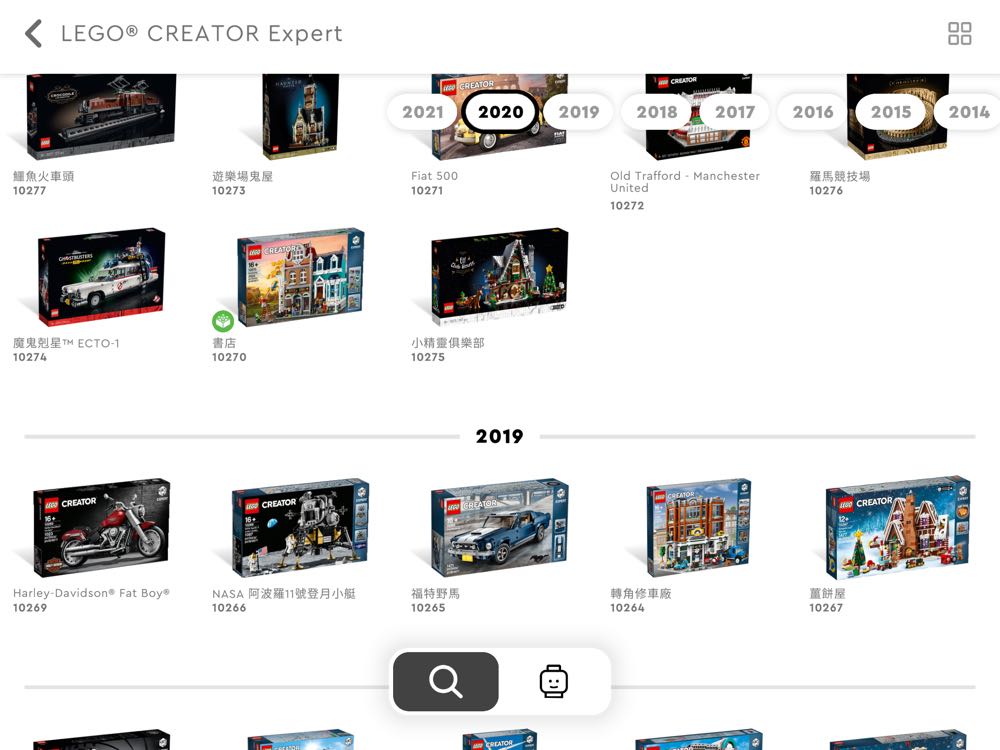This screenshot has width=1000, height=750.
Task: Open the Harley-Davidson Fat Boy box image
Action: coord(101,527)
